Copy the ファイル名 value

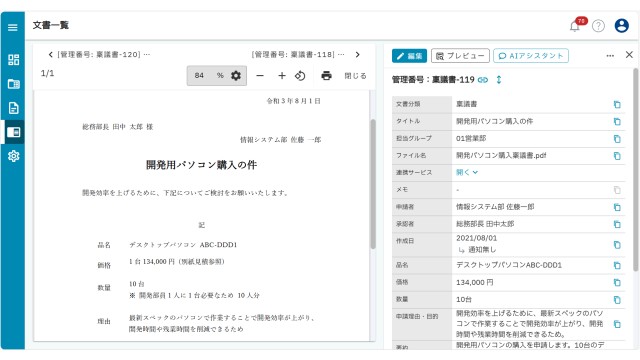click(x=617, y=156)
